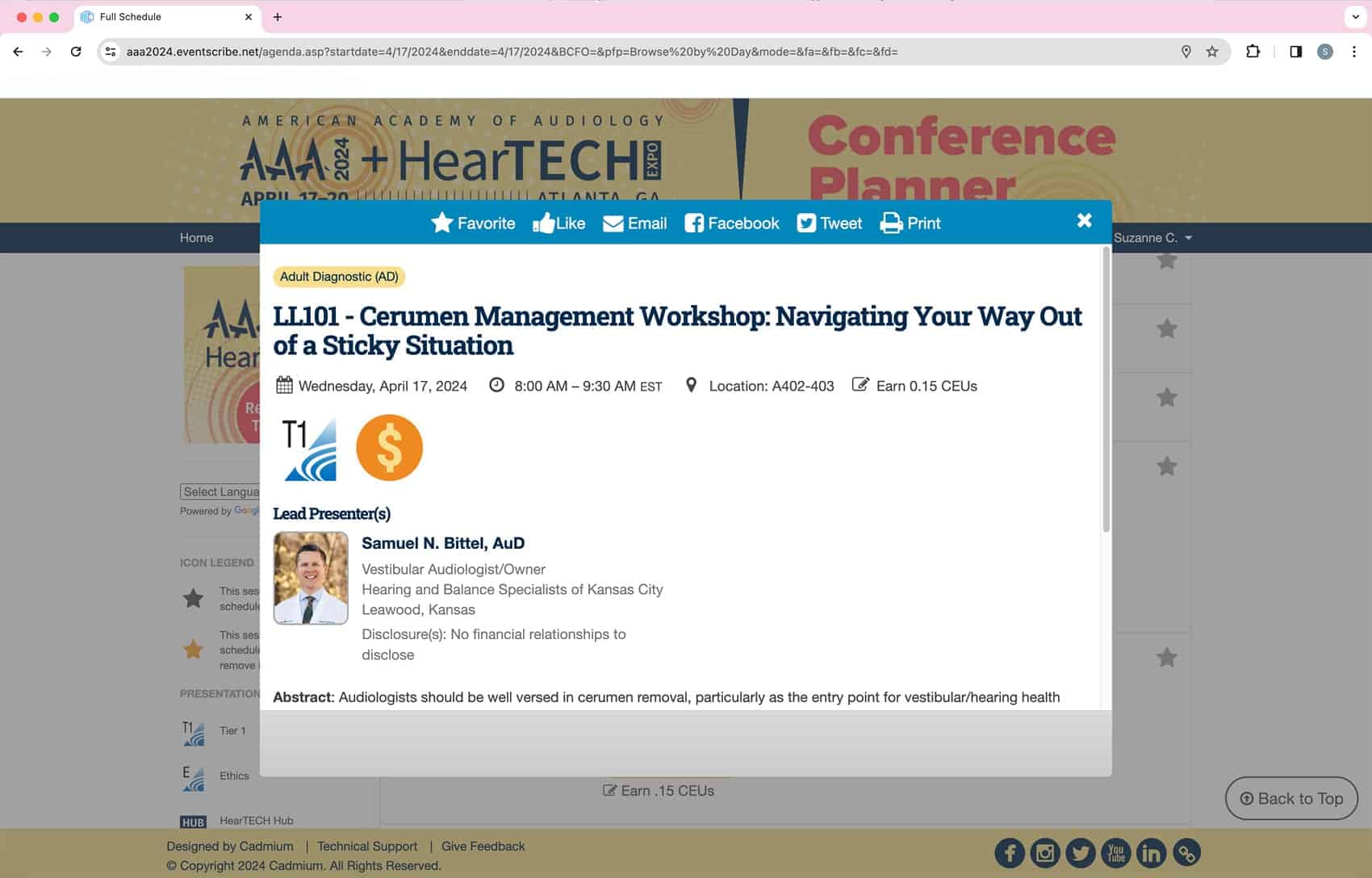1372x878 pixels.
Task: Open the Select Language dropdown
Action: [220, 491]
